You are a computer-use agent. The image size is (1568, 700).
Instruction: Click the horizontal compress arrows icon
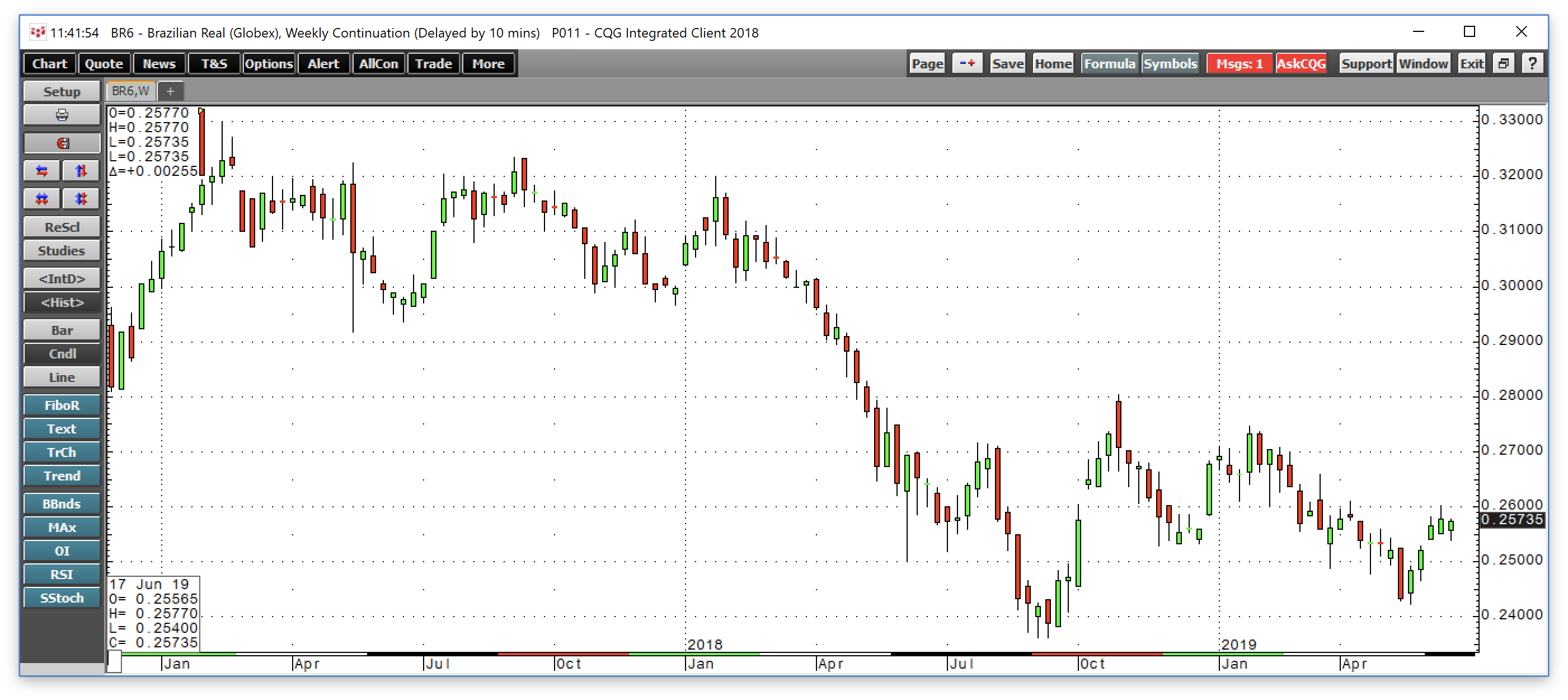pos(42,199)
